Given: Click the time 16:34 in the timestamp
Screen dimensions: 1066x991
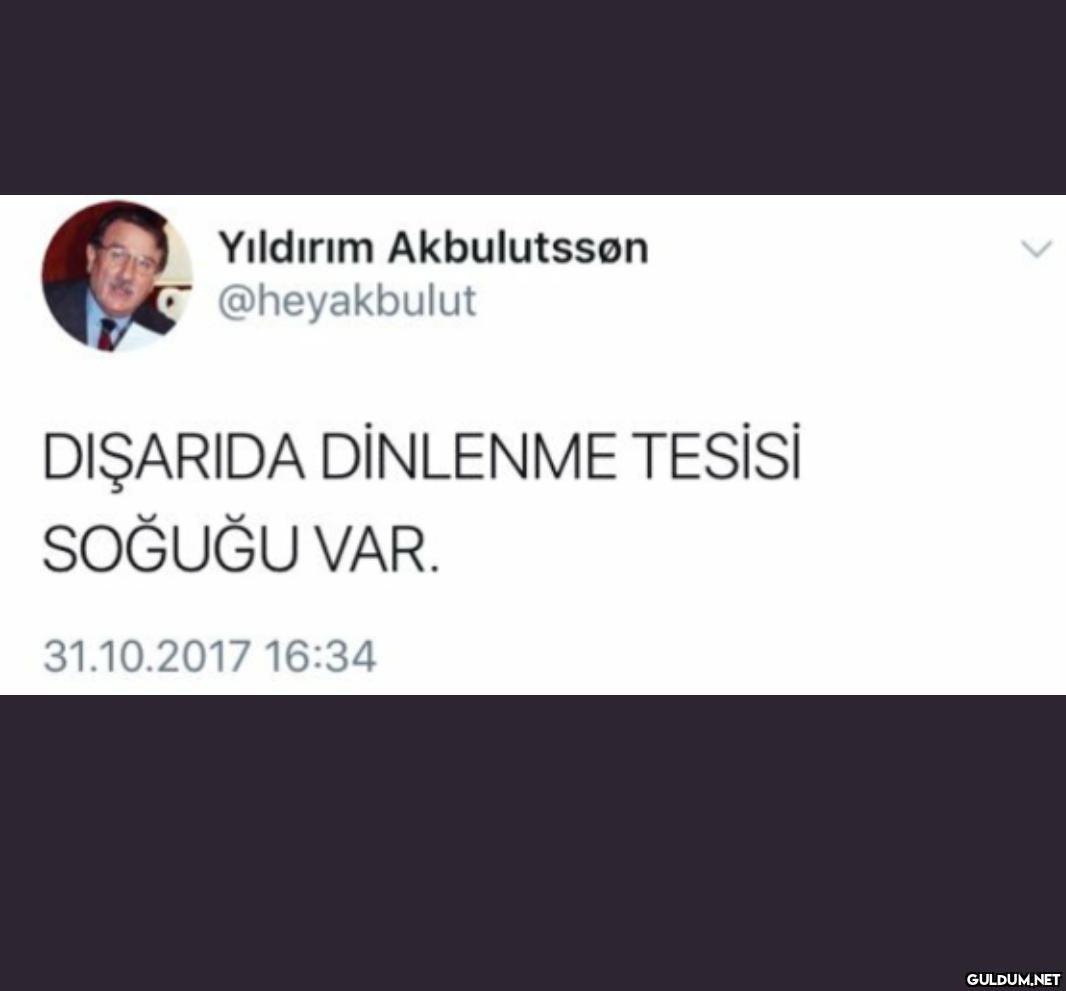Looking at the screenshot, I should (x=320, y=656).
